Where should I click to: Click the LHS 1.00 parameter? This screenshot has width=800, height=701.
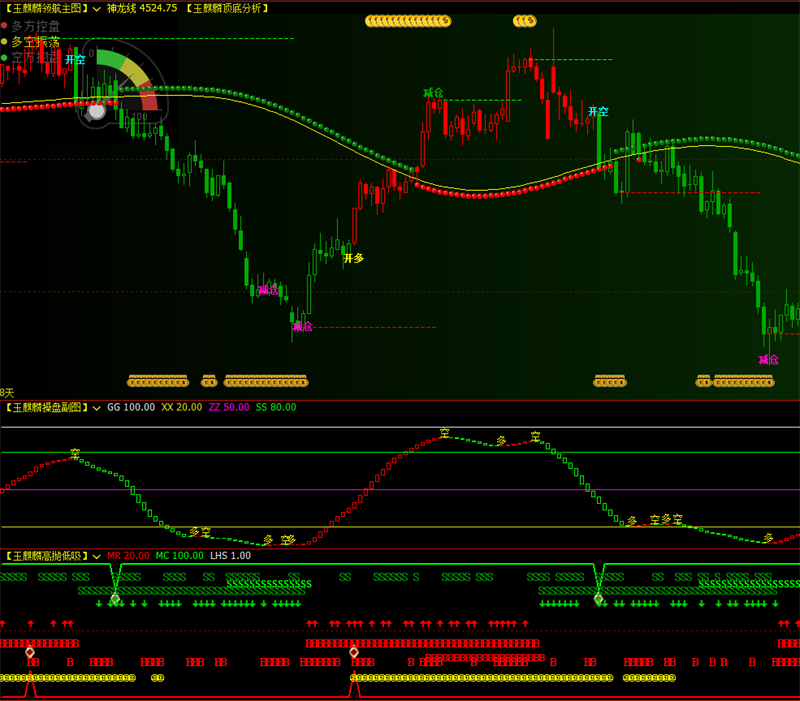[231, 556]
